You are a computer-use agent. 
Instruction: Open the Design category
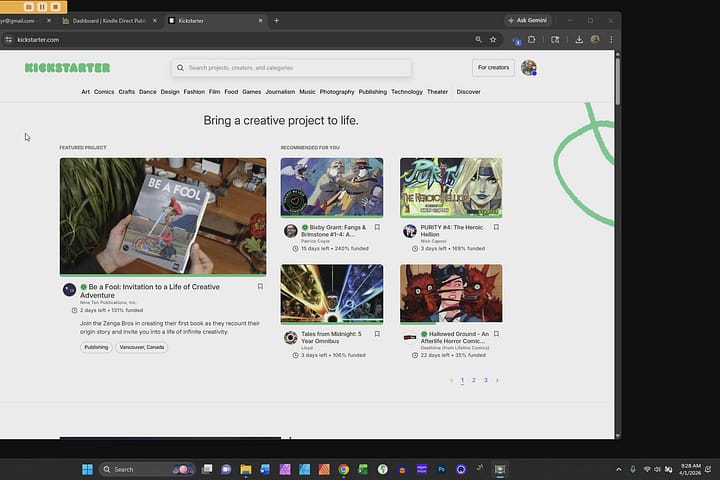pos(170,92)
